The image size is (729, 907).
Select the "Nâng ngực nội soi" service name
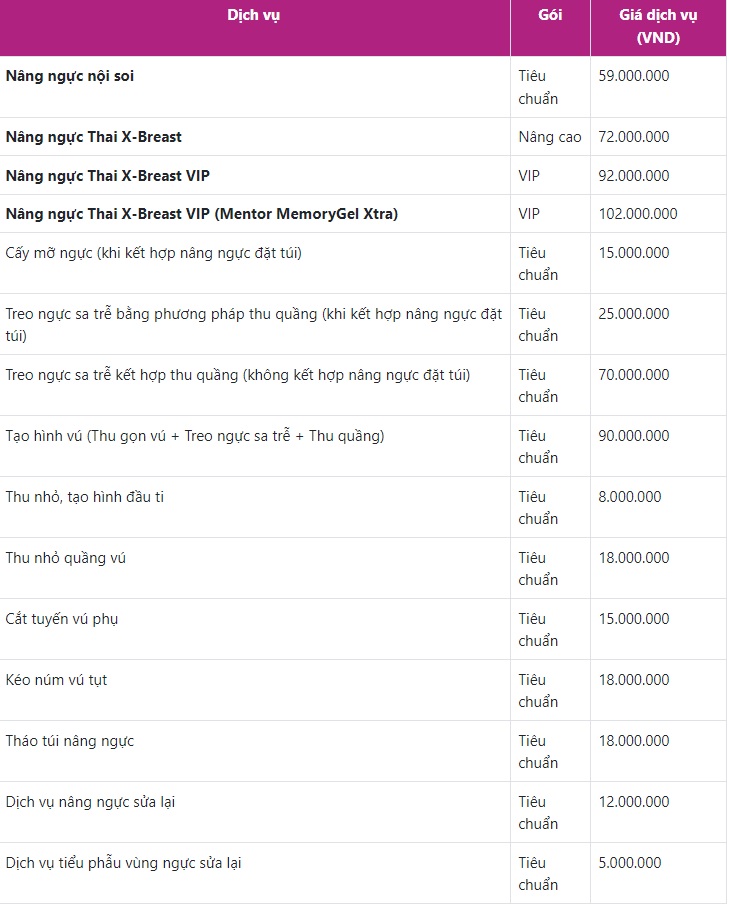[x=70, y=76]
